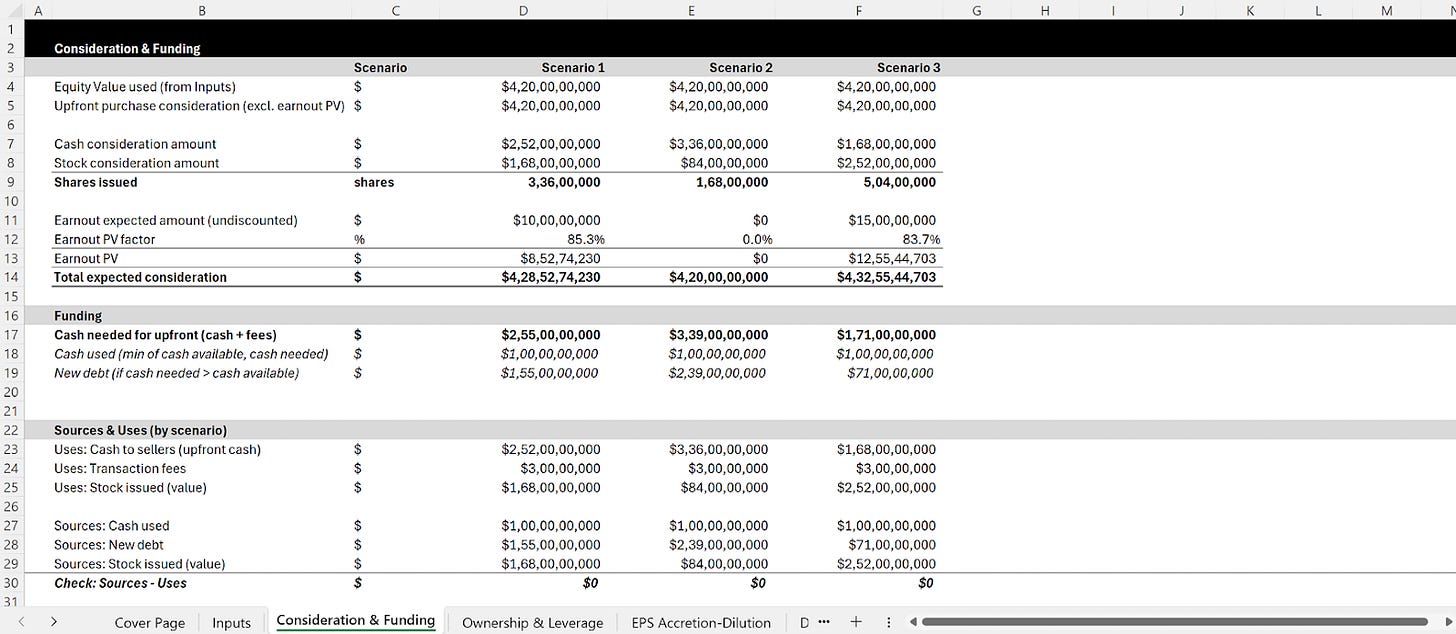Select row 14 header
The image size is (1456, 634).
[13, 277]
